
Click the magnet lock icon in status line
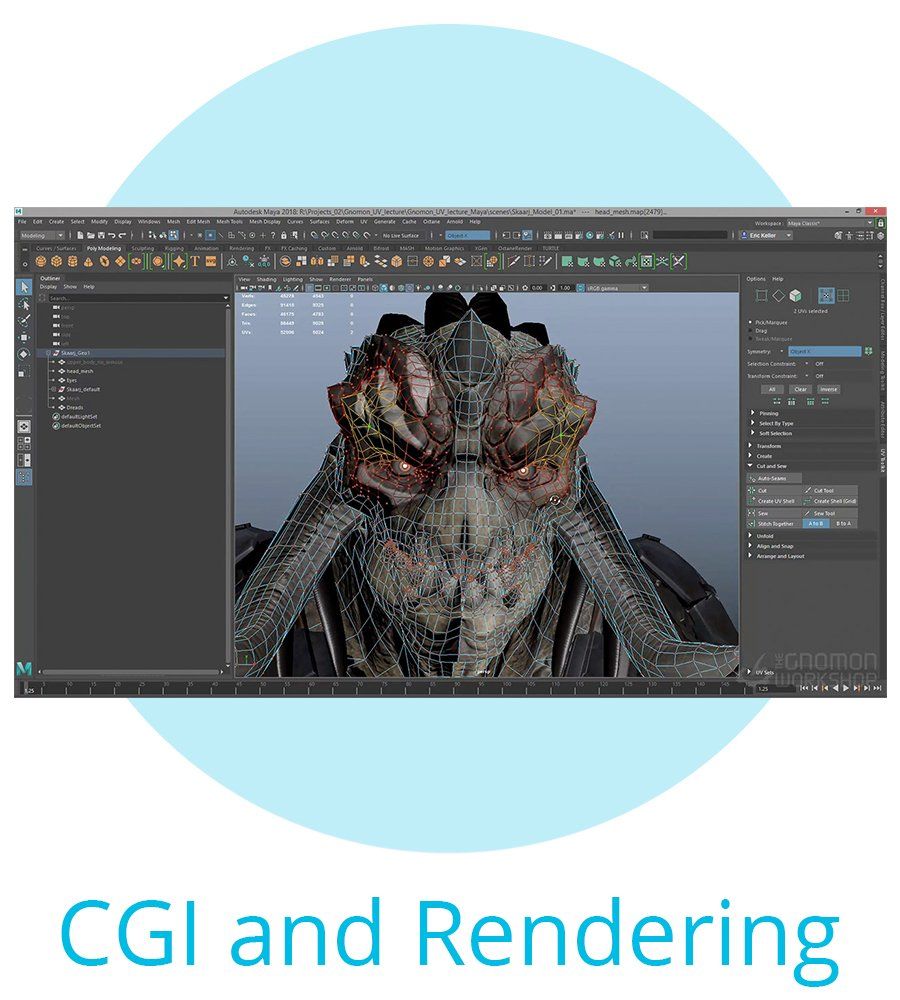click(283, 235)
